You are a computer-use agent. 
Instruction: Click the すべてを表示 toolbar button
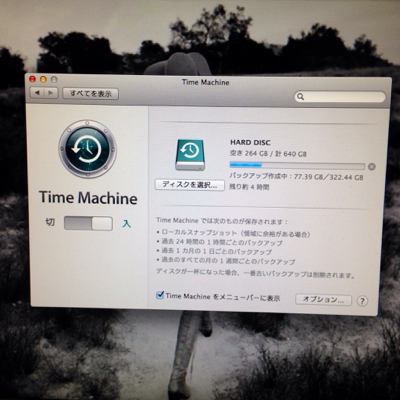tap(91, 94)
